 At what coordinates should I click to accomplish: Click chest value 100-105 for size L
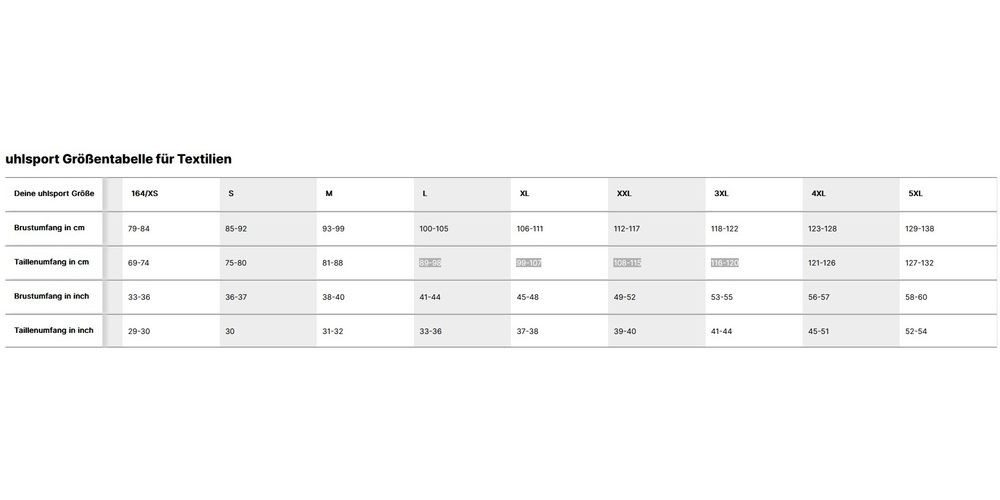(x=434, y=228)
